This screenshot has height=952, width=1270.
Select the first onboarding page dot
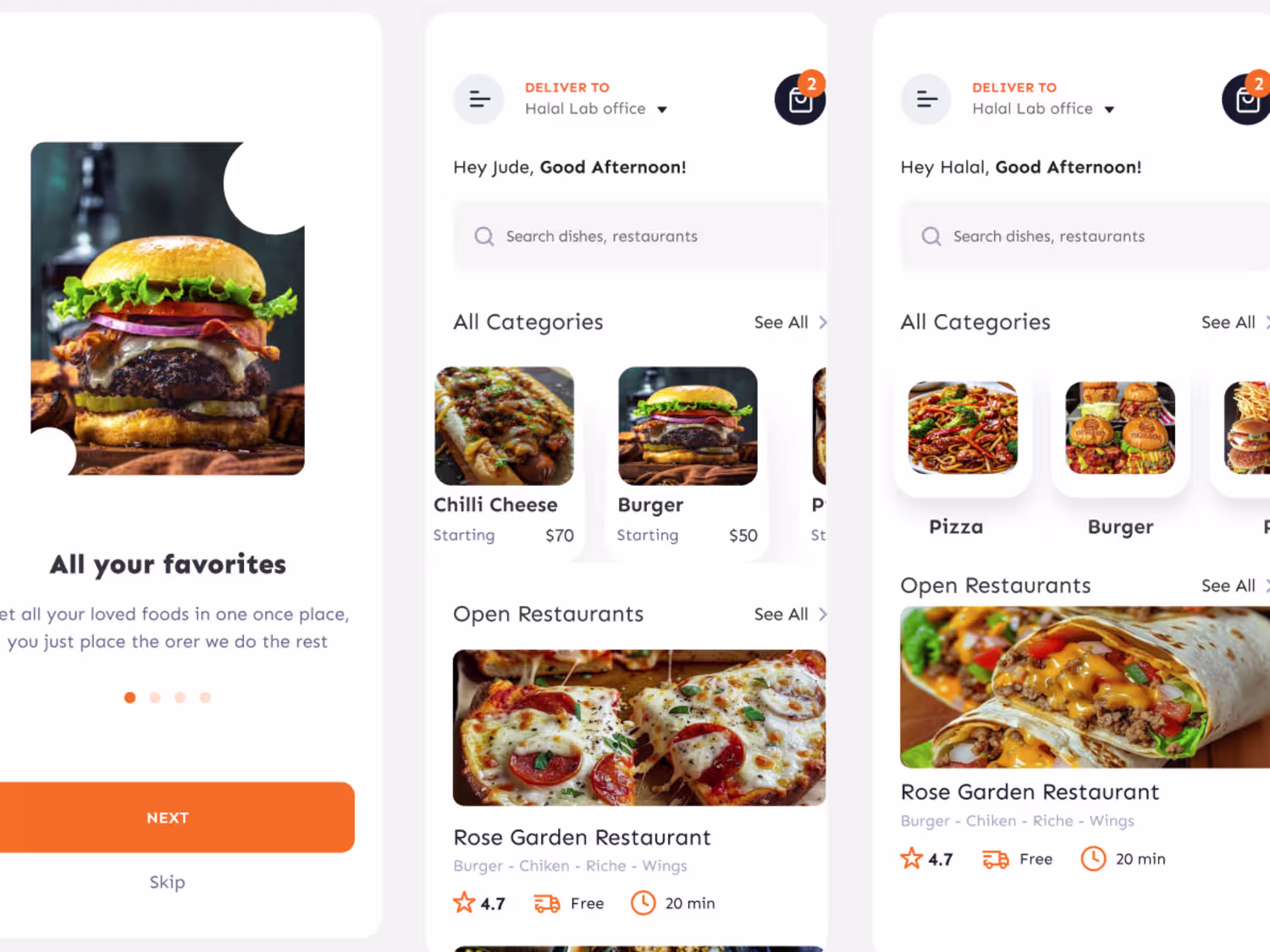[130, 697]
